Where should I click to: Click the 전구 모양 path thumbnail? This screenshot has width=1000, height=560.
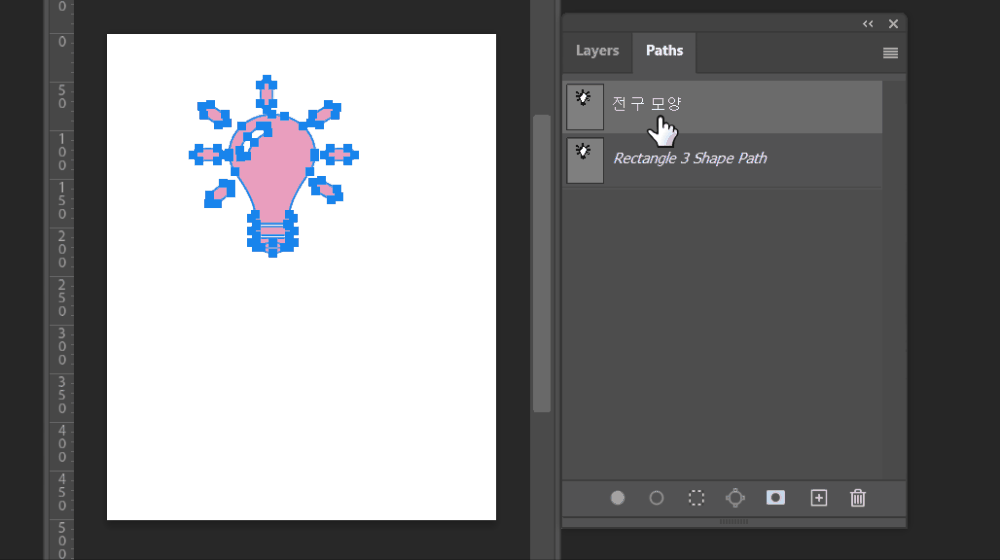pos(585,107)
